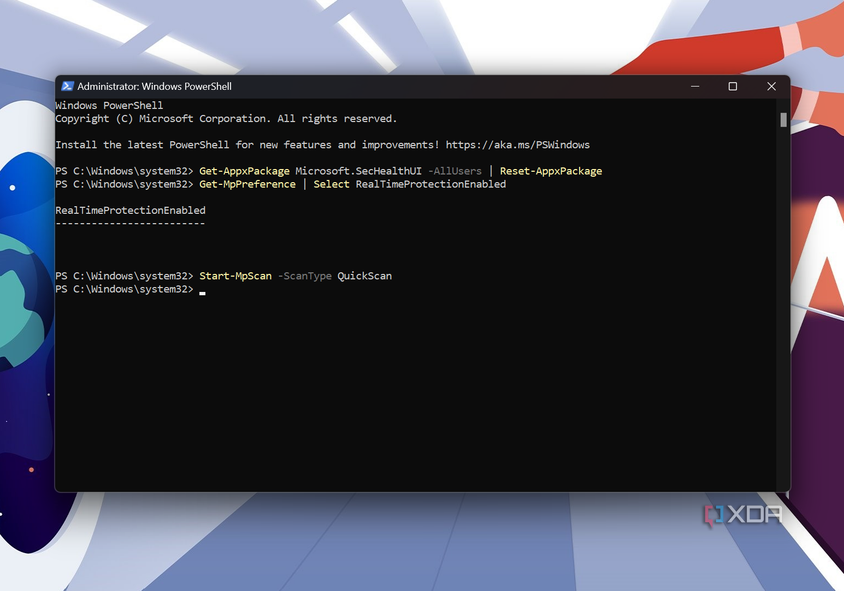Maximize the PowerShell window

click(733, 86)
